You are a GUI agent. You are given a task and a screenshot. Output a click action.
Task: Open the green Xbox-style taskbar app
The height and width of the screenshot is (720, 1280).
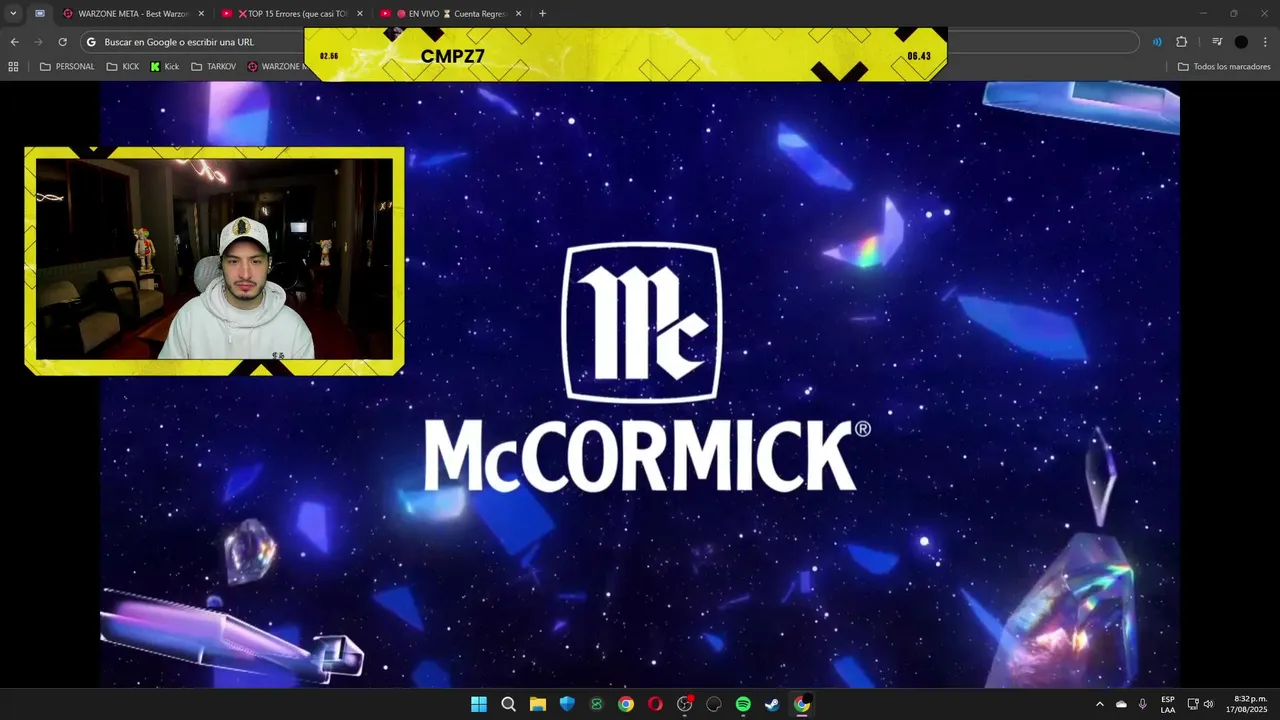[597, 704]
